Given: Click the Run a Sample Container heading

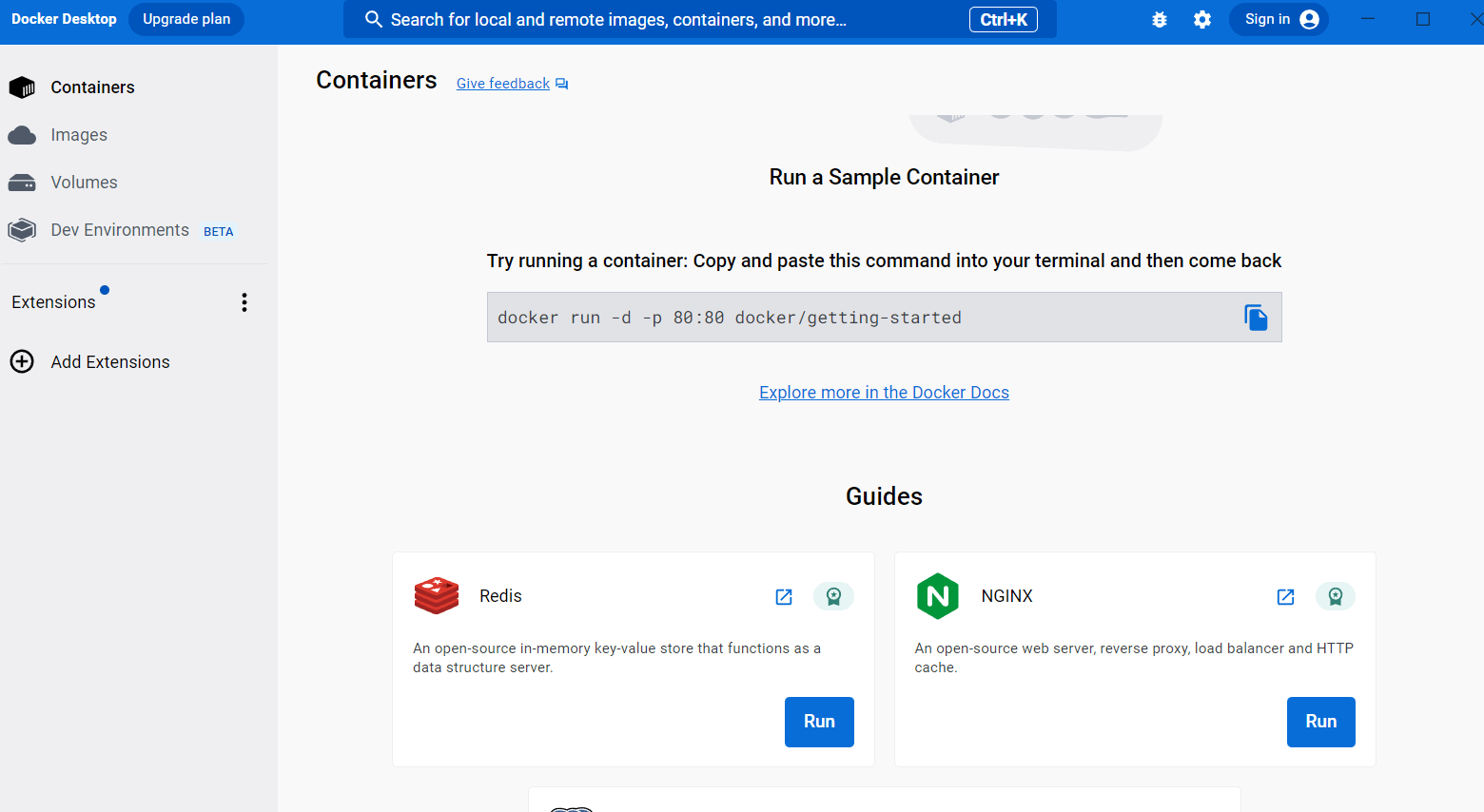Looking at the screenshot, I should pos(884,178).
